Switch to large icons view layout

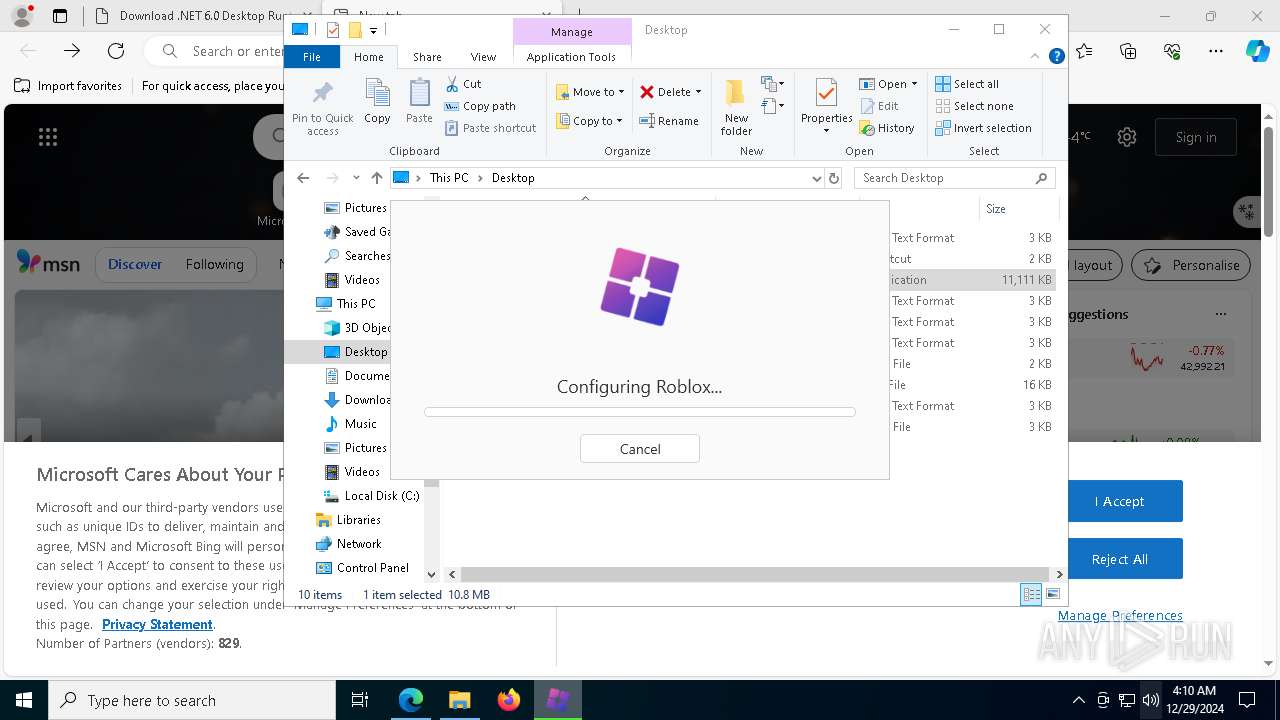(1052, 594)
